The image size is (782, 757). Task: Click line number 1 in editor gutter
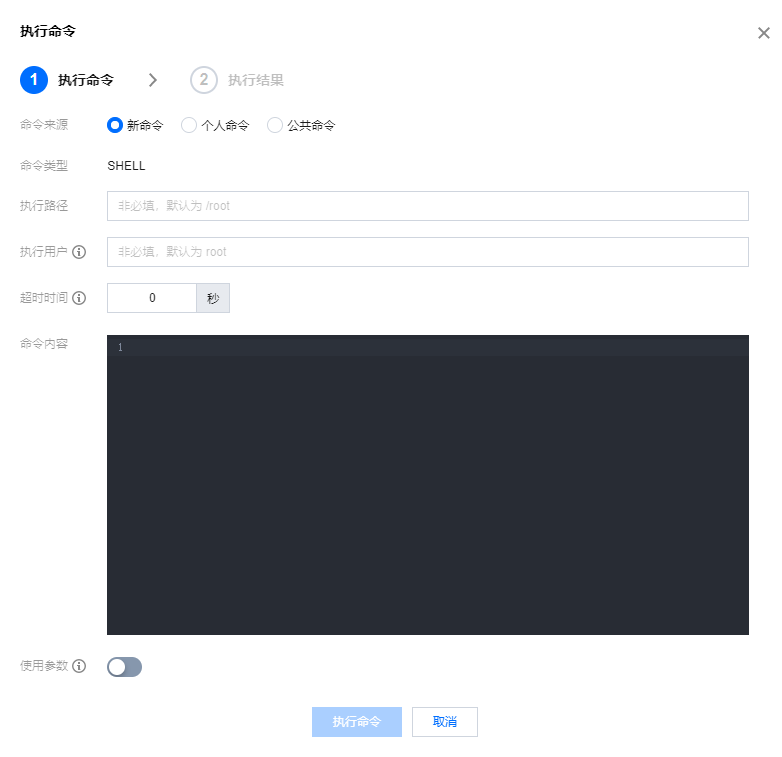(120, 347)
